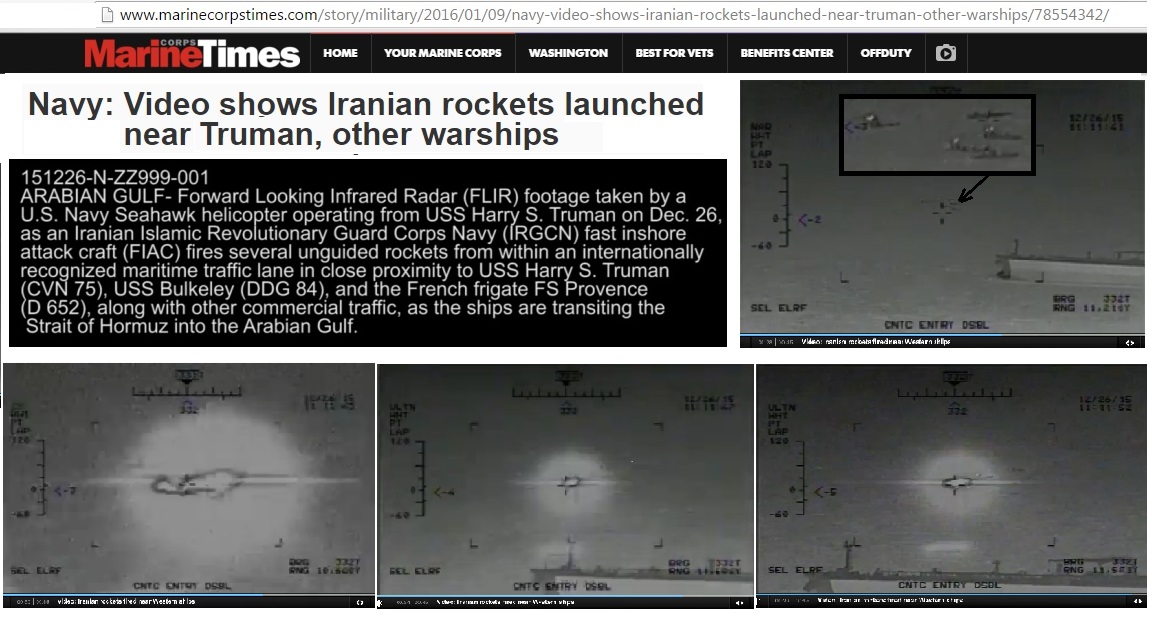Expand bottom-right video to fullscreen
The height and width of the screenshot is (620, 1154).
tap(1137, 602)
